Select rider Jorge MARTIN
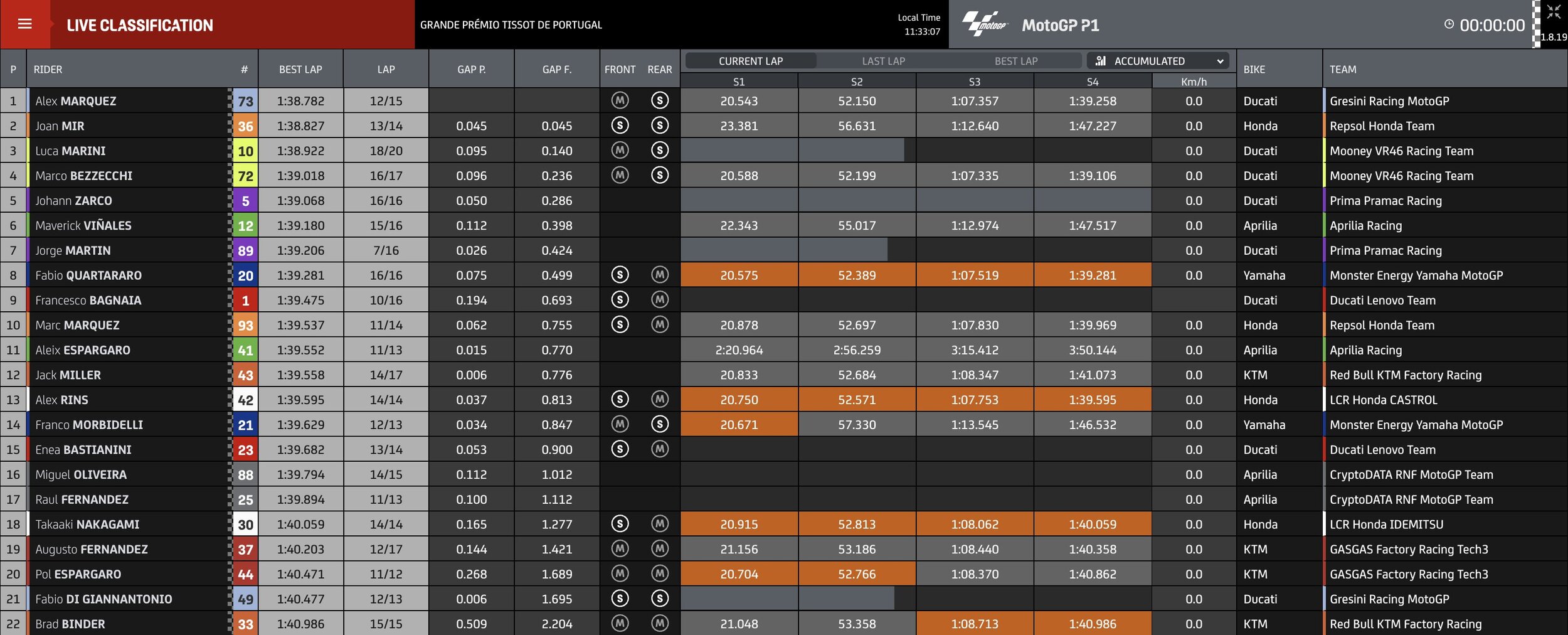 point(73,250)
